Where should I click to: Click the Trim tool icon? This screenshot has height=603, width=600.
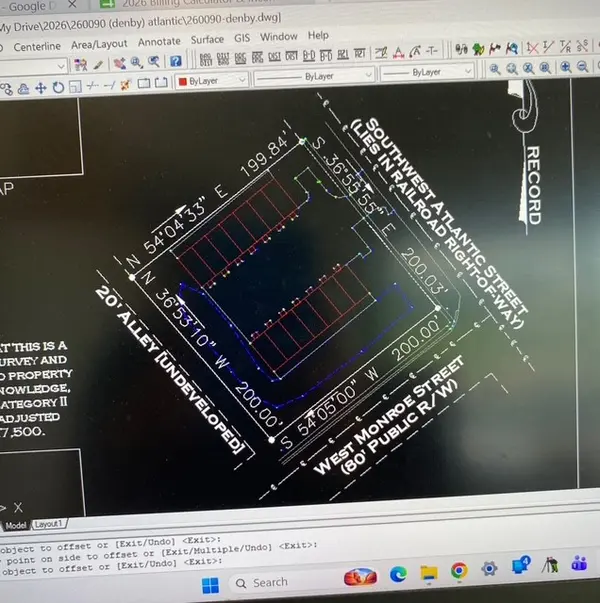[x=92, y=86]
